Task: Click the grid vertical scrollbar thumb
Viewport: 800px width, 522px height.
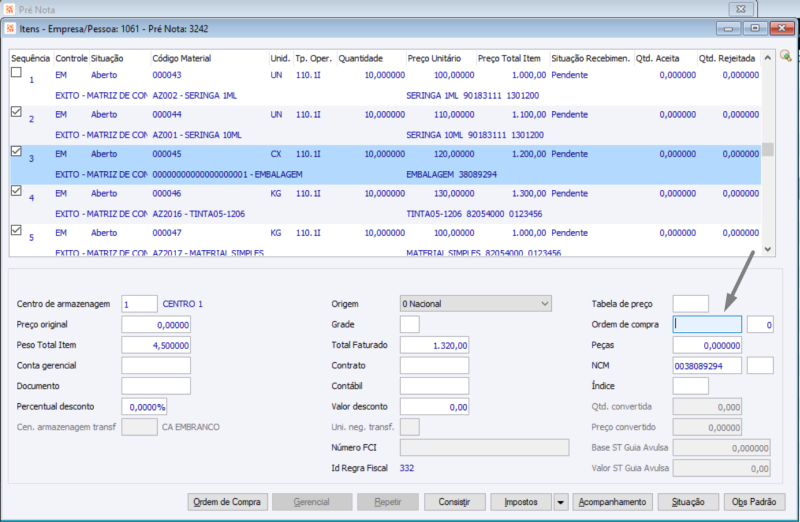Action: point(768,150)
